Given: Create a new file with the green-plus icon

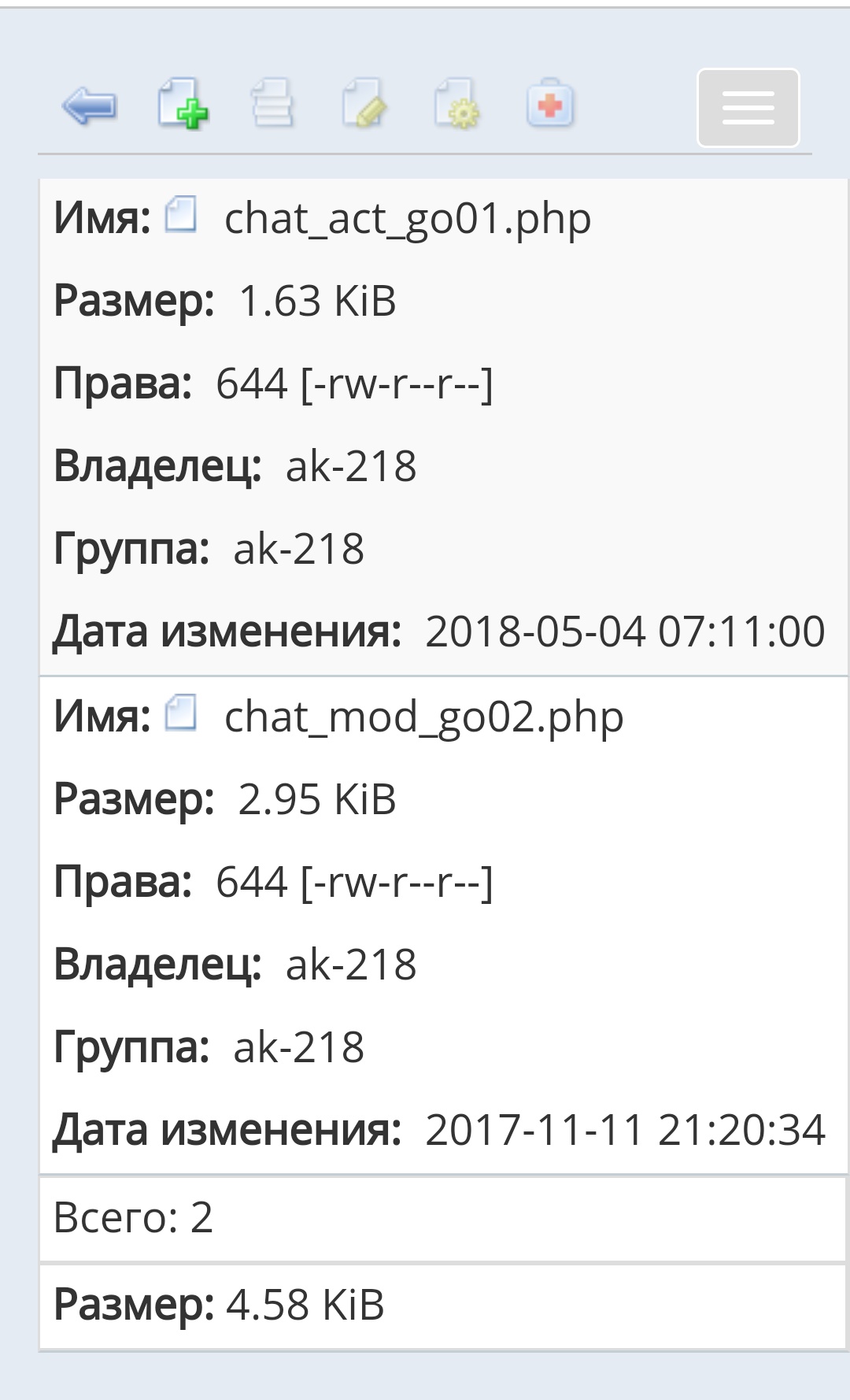Looking at the screenshot, I should coord(183,104).
